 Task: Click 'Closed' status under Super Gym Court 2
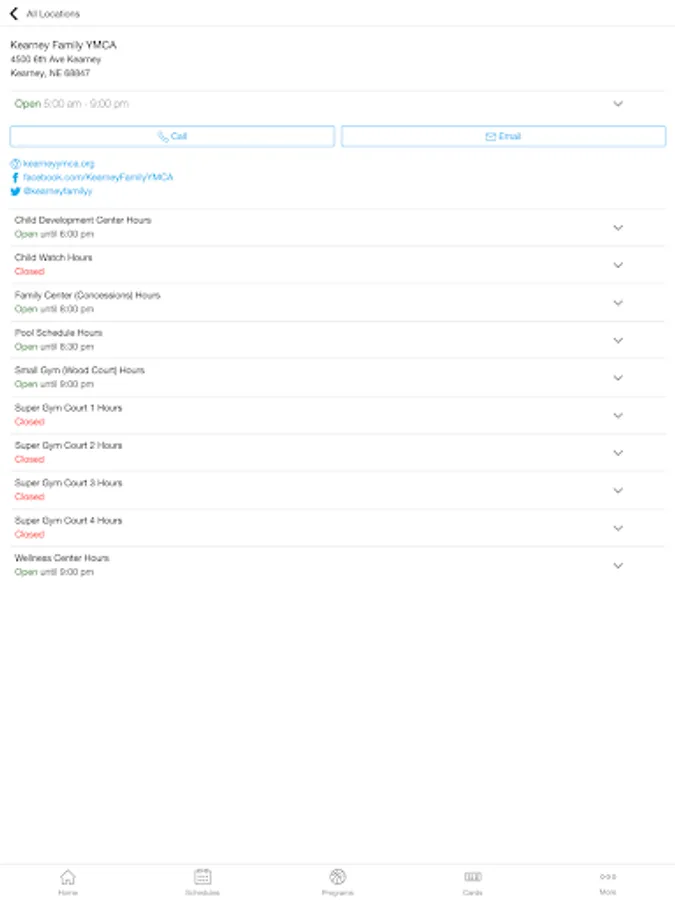[29, 459]
